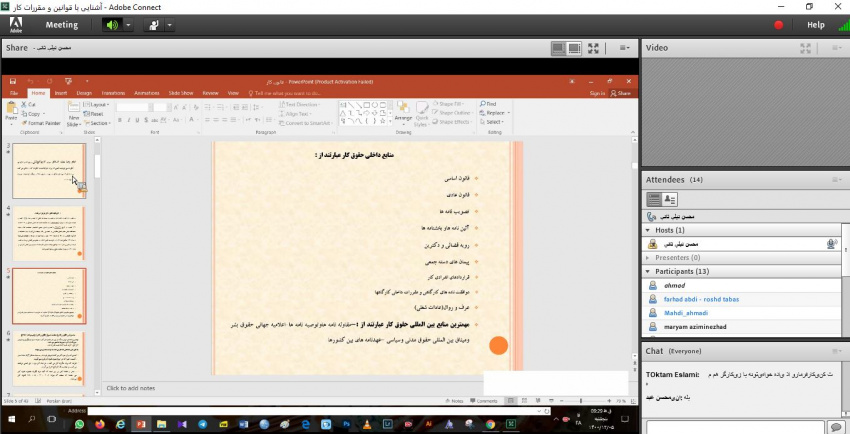Open the Share pod options menu
Image resolution: width=850 pixels, height=434 pixels.
point(624,48)
